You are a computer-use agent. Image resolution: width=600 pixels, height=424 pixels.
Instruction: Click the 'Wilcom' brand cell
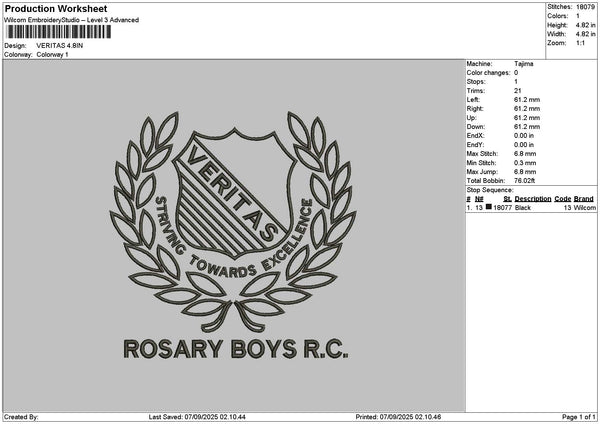(585, 208)
